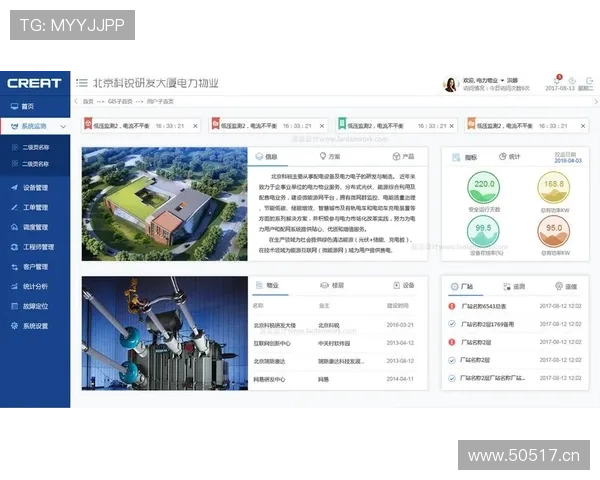The height and width of the screenshot is (480, 600).
Task: Click red alert icon beside 厂站名称6543总表
Action: coord(452,306)
